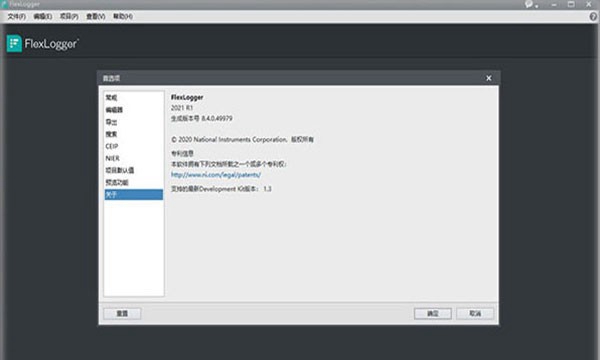Screen dimensions: 600x360
Task: Select the CEIP category
Action: 134,146
